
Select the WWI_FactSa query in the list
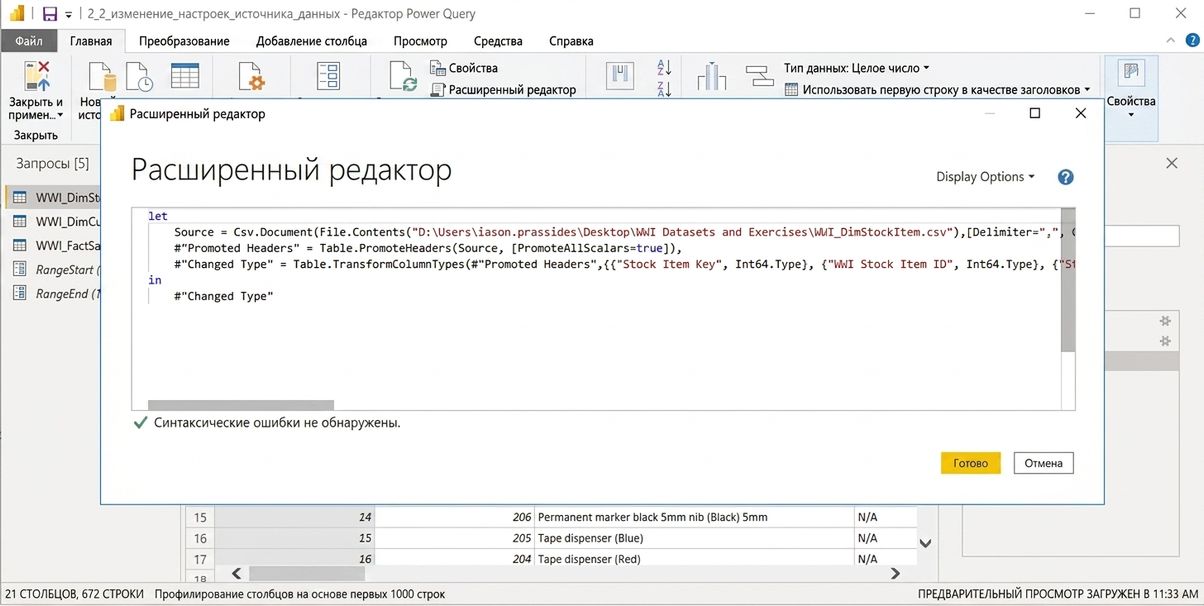pos(54,245)
